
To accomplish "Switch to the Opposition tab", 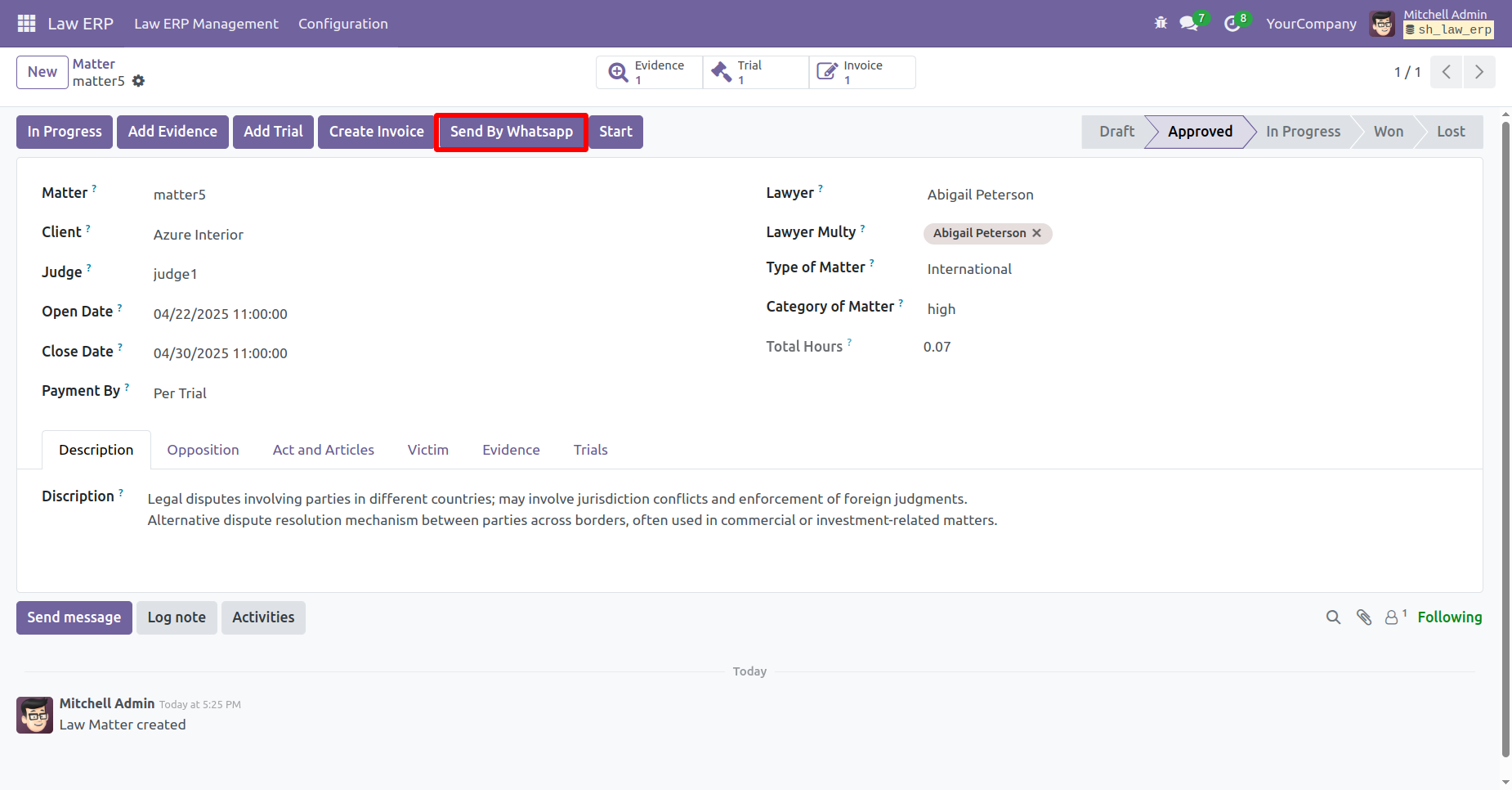I will [203, 450].
